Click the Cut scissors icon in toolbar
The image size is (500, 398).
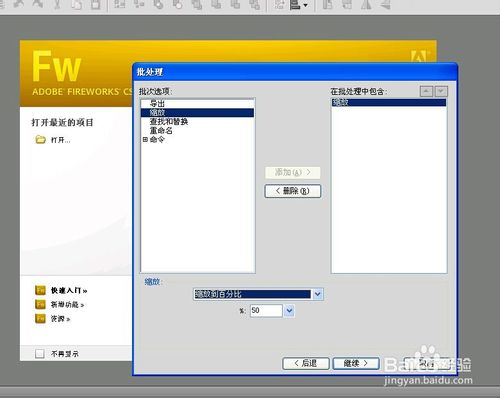(x=57, y=4)
